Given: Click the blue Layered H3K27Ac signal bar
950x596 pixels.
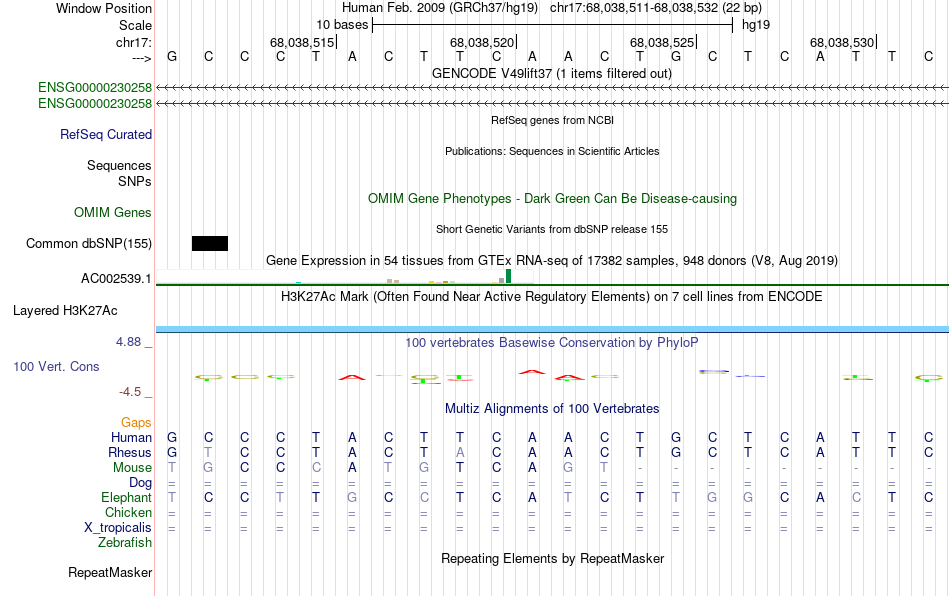Looking at the screenshot, I should pos(552,329).
